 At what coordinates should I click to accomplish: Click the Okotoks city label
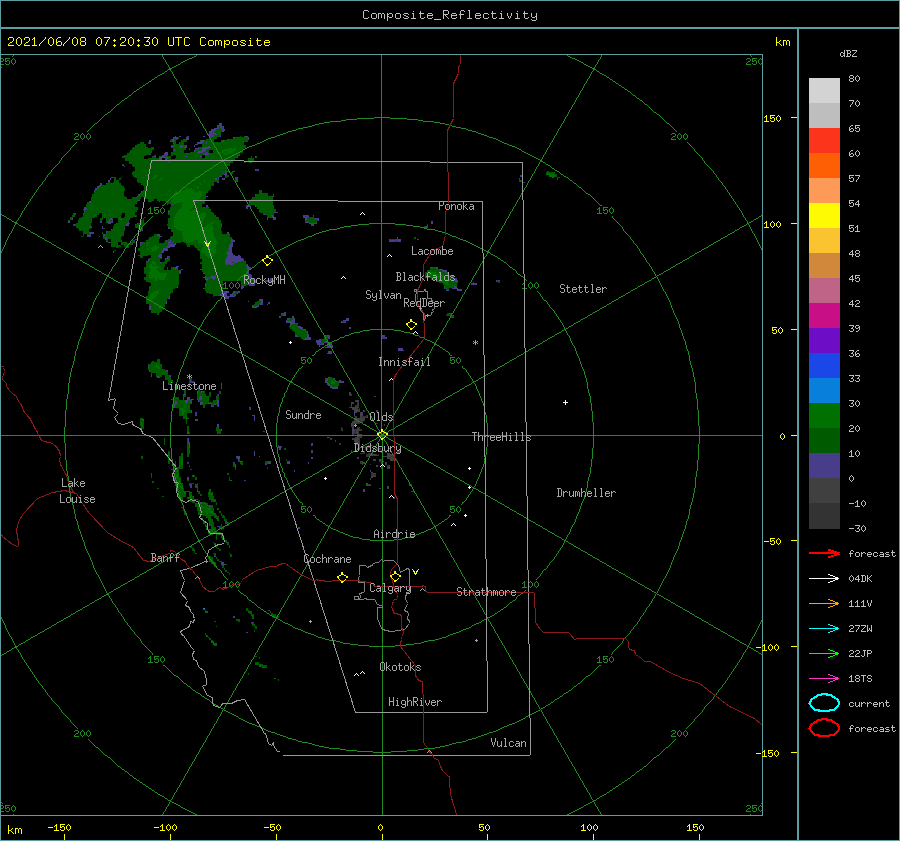(x=400, y=667)
